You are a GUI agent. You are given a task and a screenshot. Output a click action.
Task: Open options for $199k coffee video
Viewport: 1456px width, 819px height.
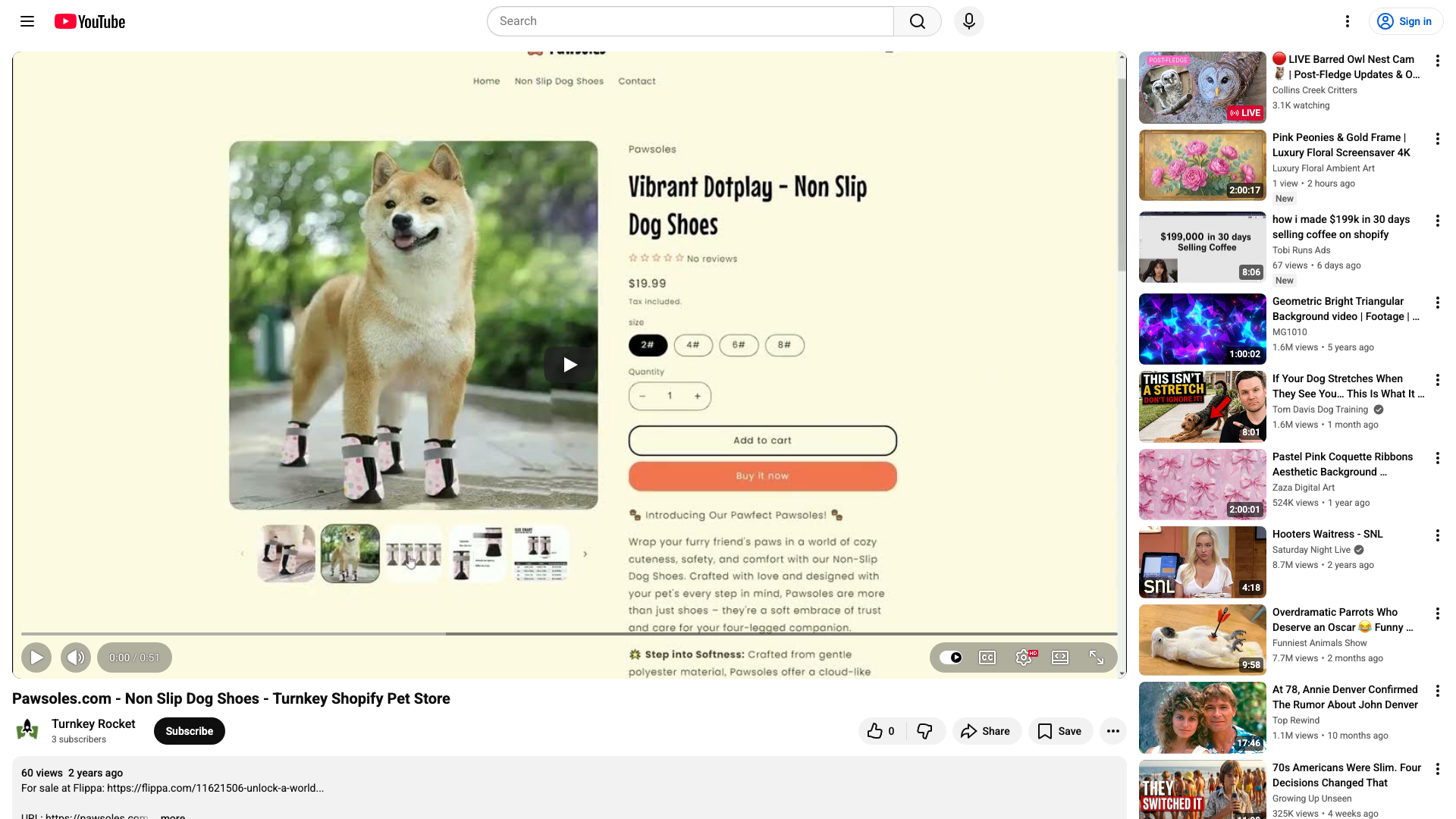1437,221
